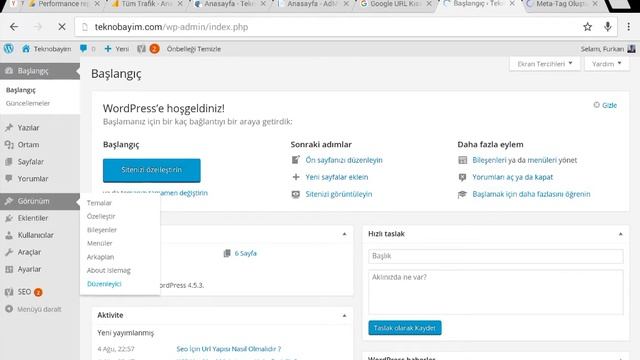
Task: Choose Bileşenler from Görünüm flyout
Action: (x=102, y=230)
